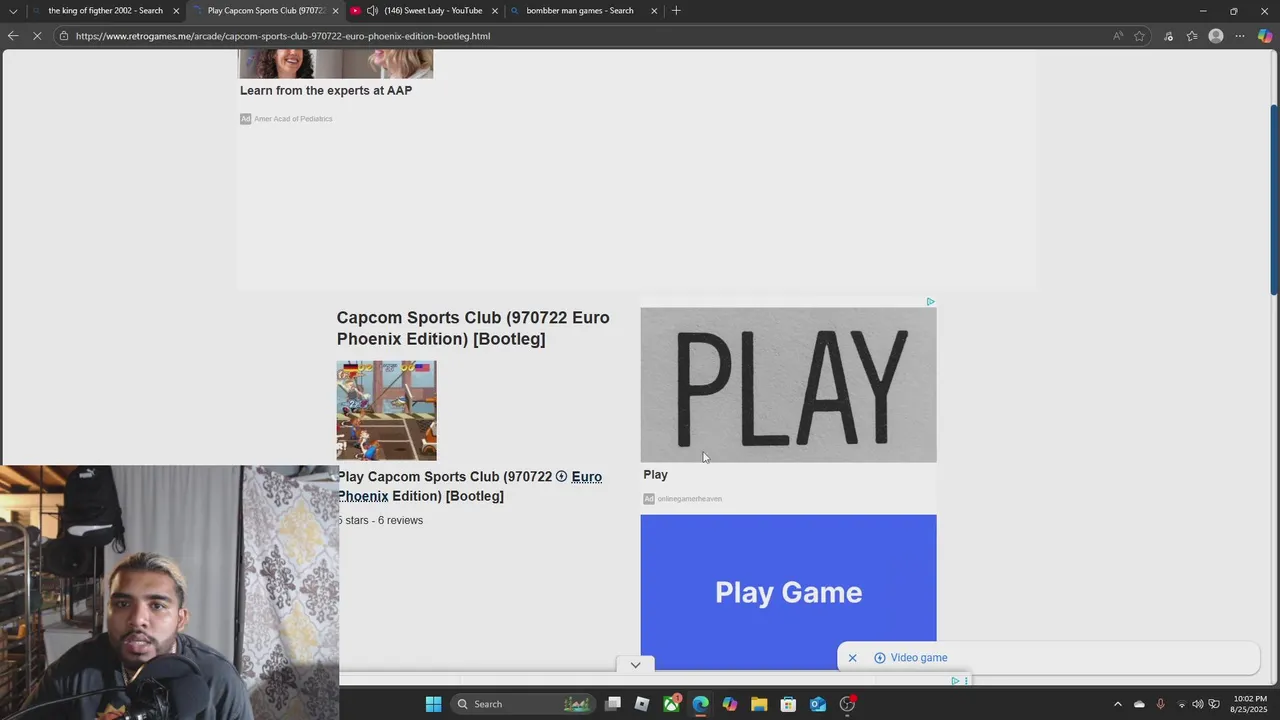This screenshot has height=720, width=1280.
Task: Click the AdChoices icon above PLAY ad
Action: point(930,301)
